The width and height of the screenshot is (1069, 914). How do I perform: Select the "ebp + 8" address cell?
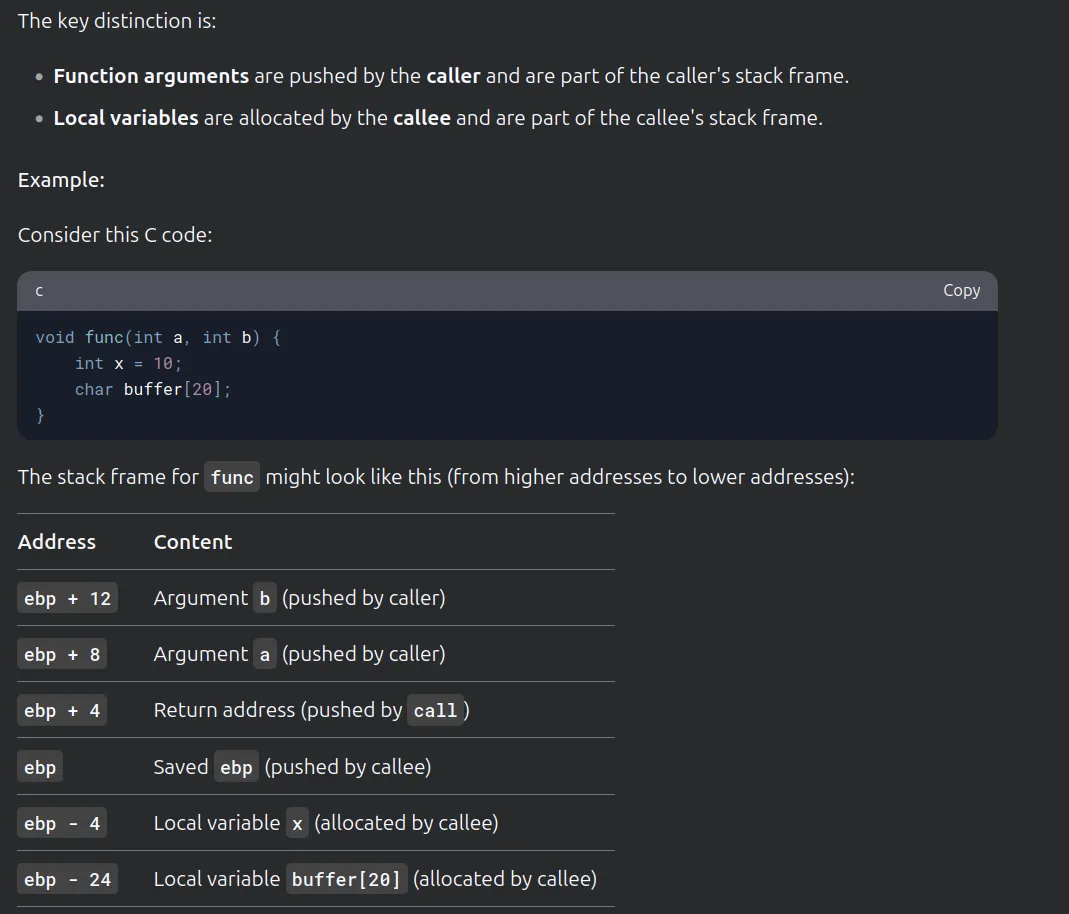(x=62, y=654)
